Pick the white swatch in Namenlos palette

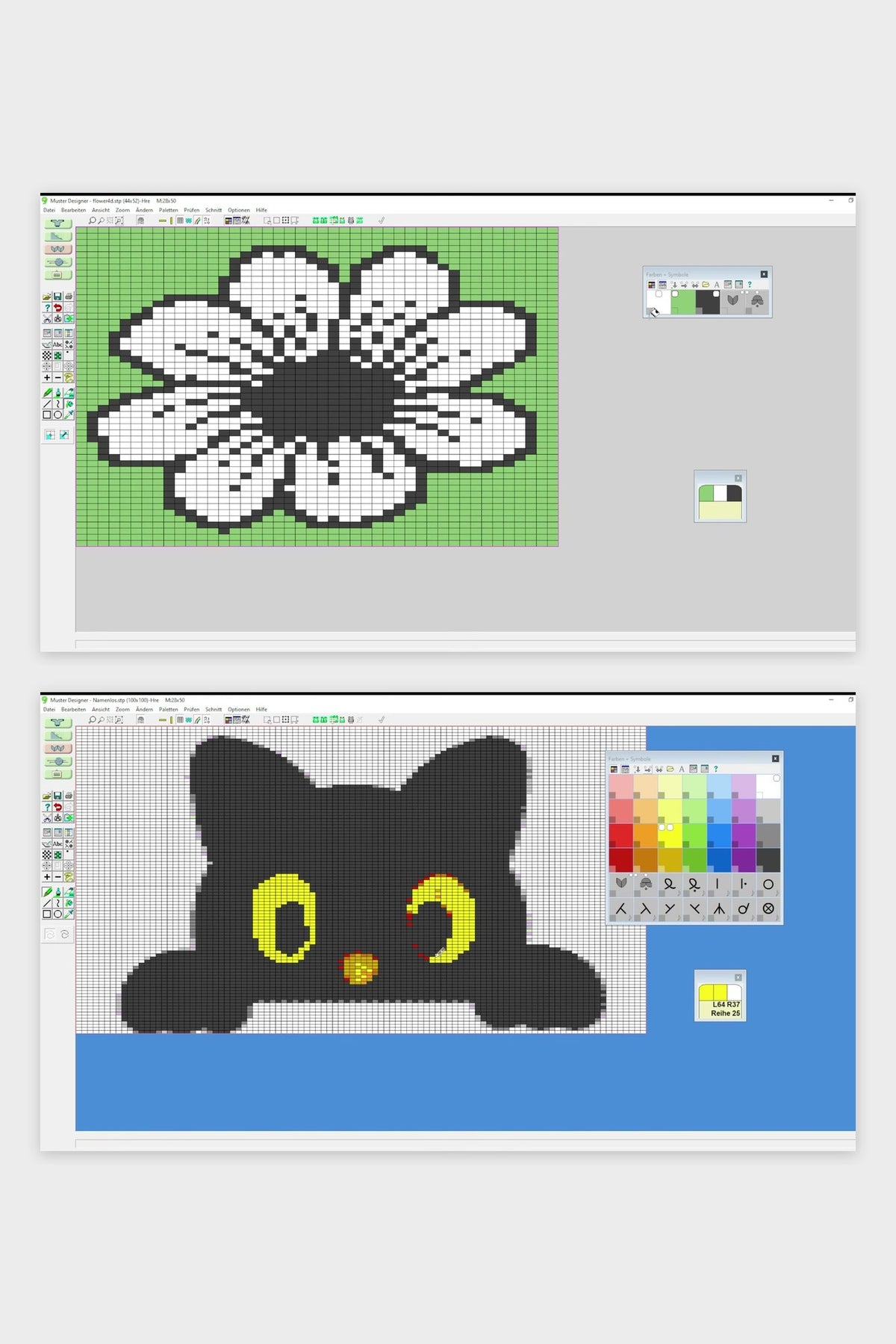point(768,787)
